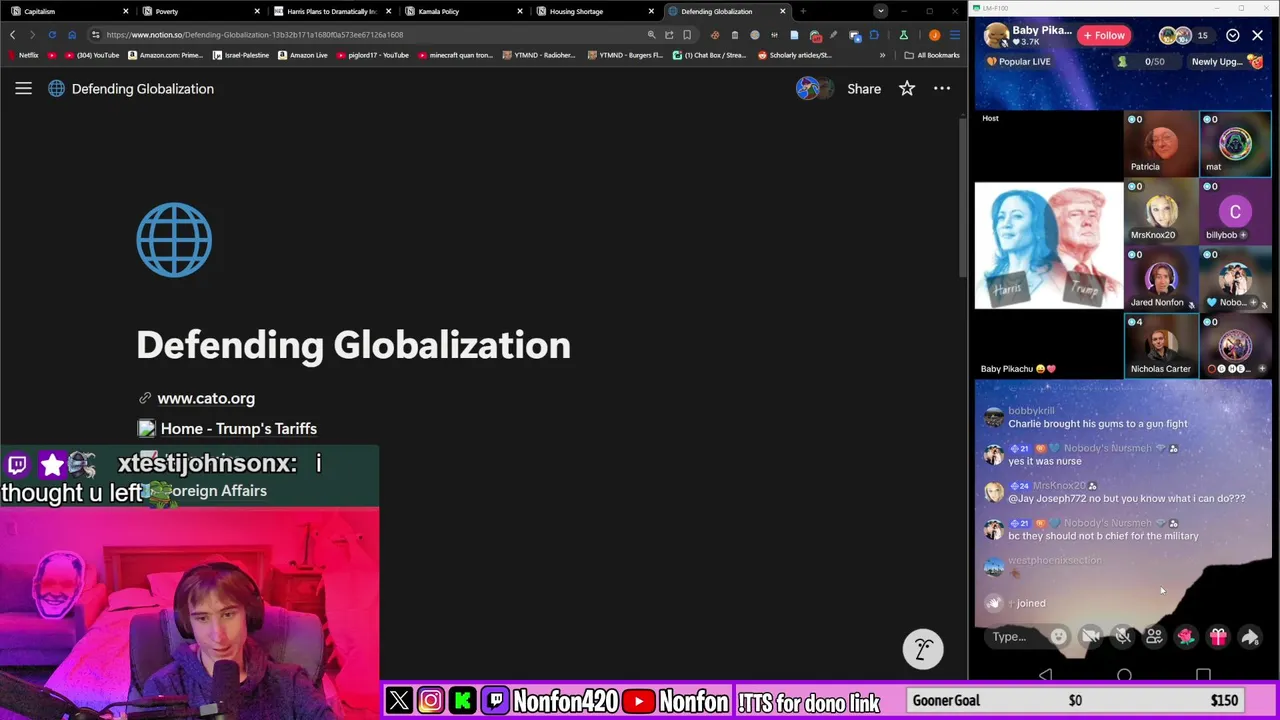Open the gift box panel

tap(1218, 636)
